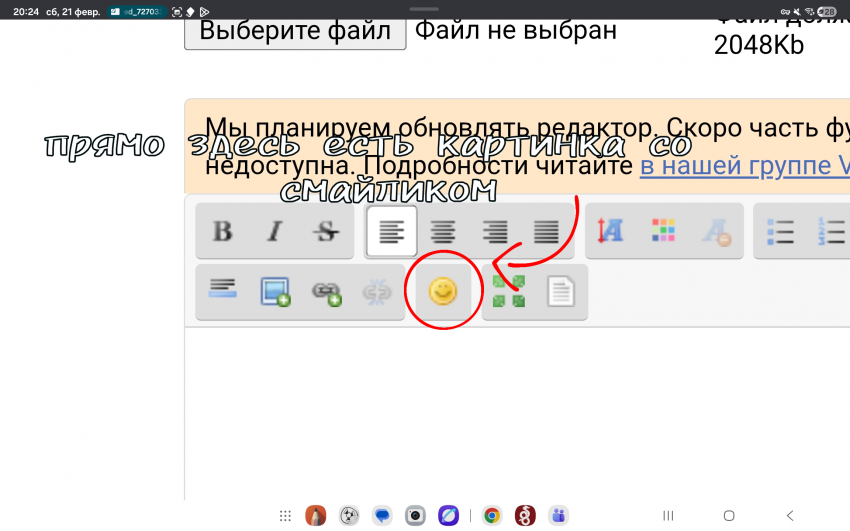Remove the link with unlink icon
Viewport: 850px width, 531px height.
tap(377, 292)
